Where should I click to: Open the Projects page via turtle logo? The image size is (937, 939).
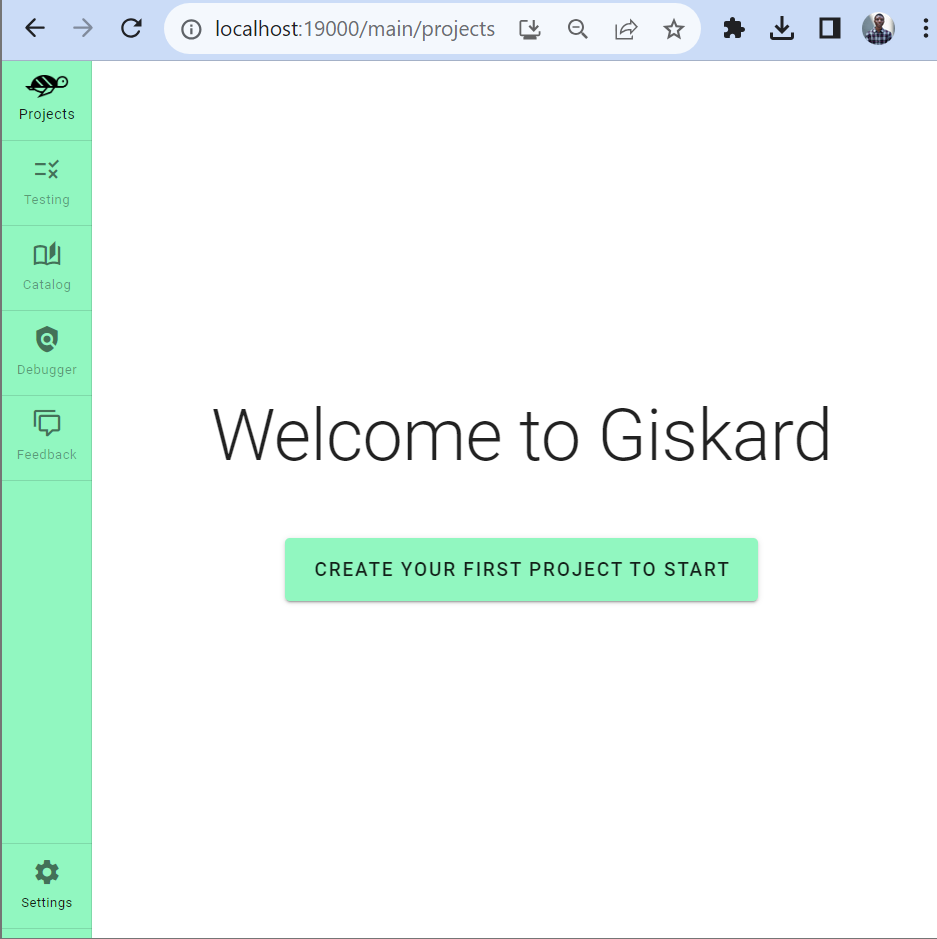point(47,86)
